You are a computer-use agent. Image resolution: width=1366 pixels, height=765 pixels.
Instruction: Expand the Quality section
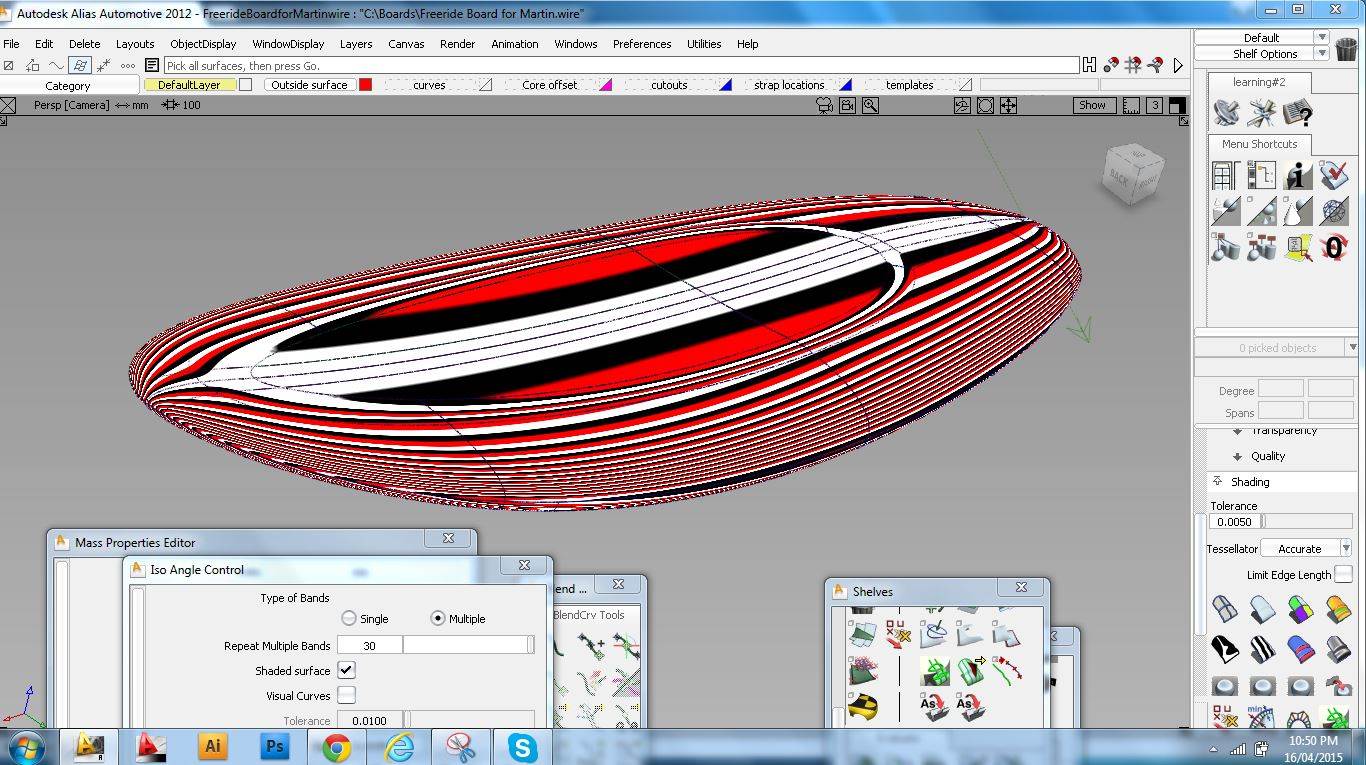click(x=1267, y=456)
